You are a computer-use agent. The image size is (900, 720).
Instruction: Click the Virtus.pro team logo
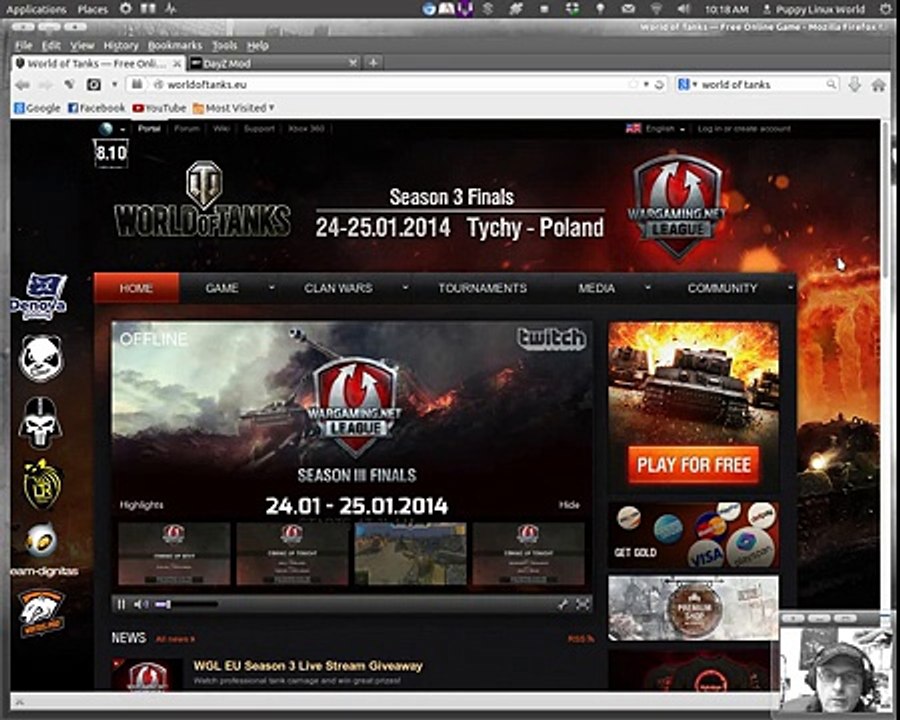click(41, 613)
